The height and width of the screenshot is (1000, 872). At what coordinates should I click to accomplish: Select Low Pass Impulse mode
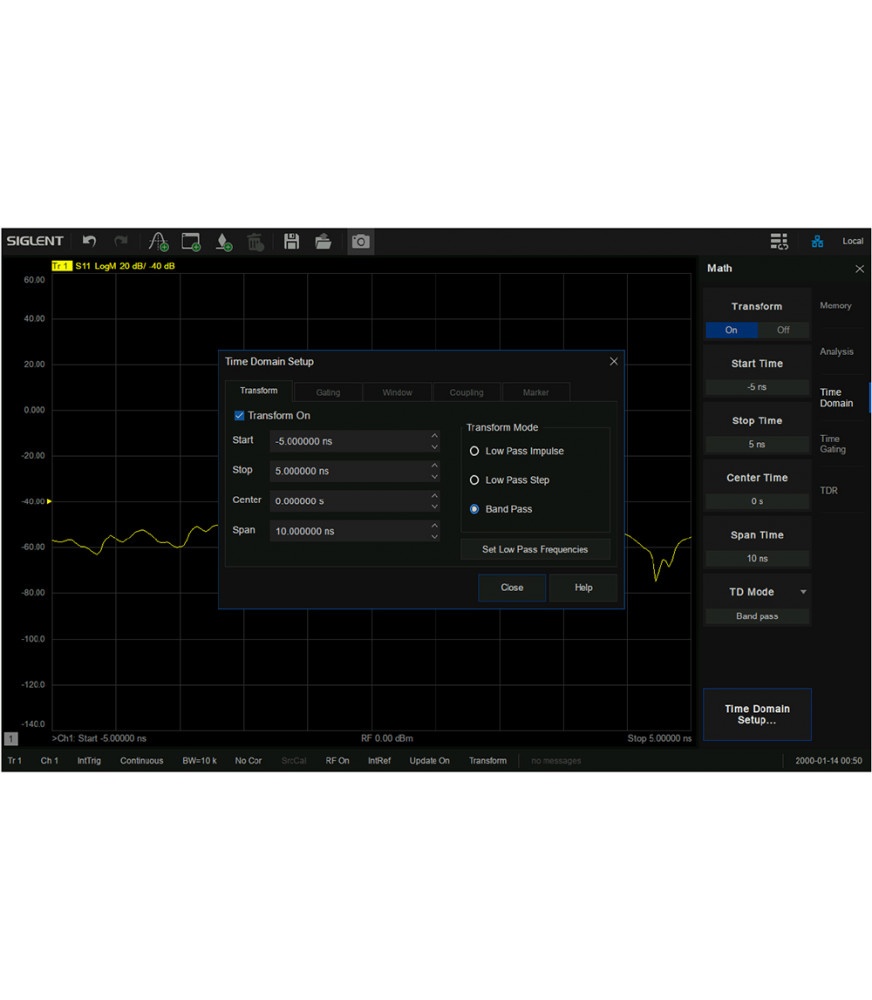pos(475,451)
